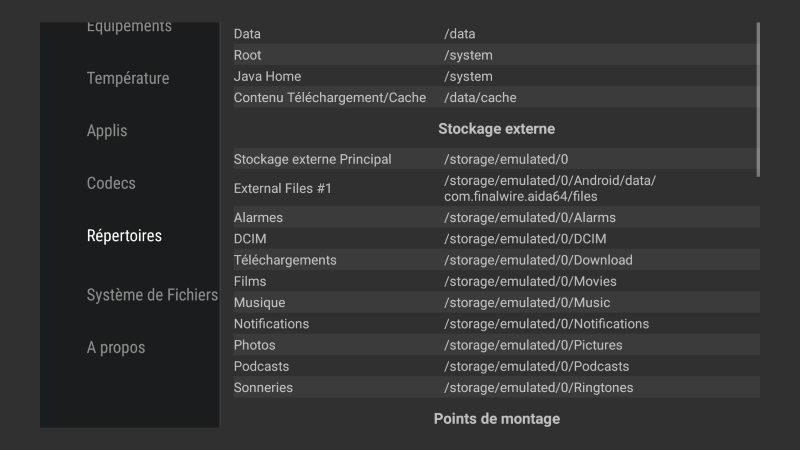
Task: Click the Films directory row
Action: (495, 281)
